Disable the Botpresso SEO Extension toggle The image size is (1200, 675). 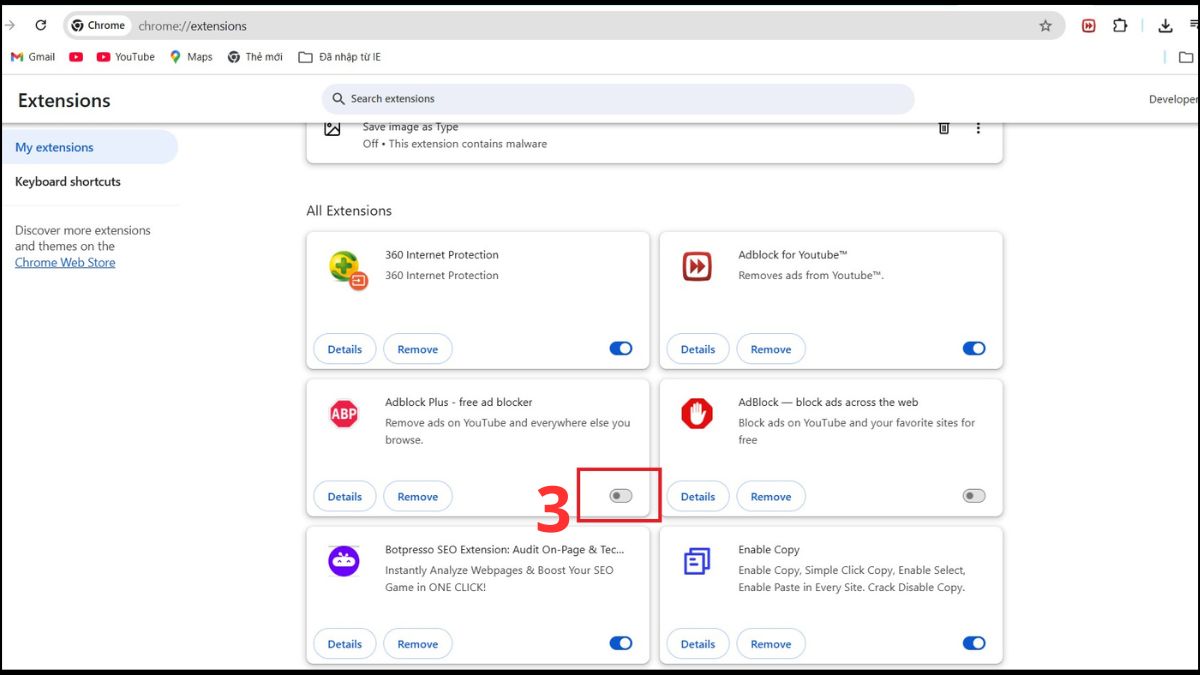click(621, 643)
